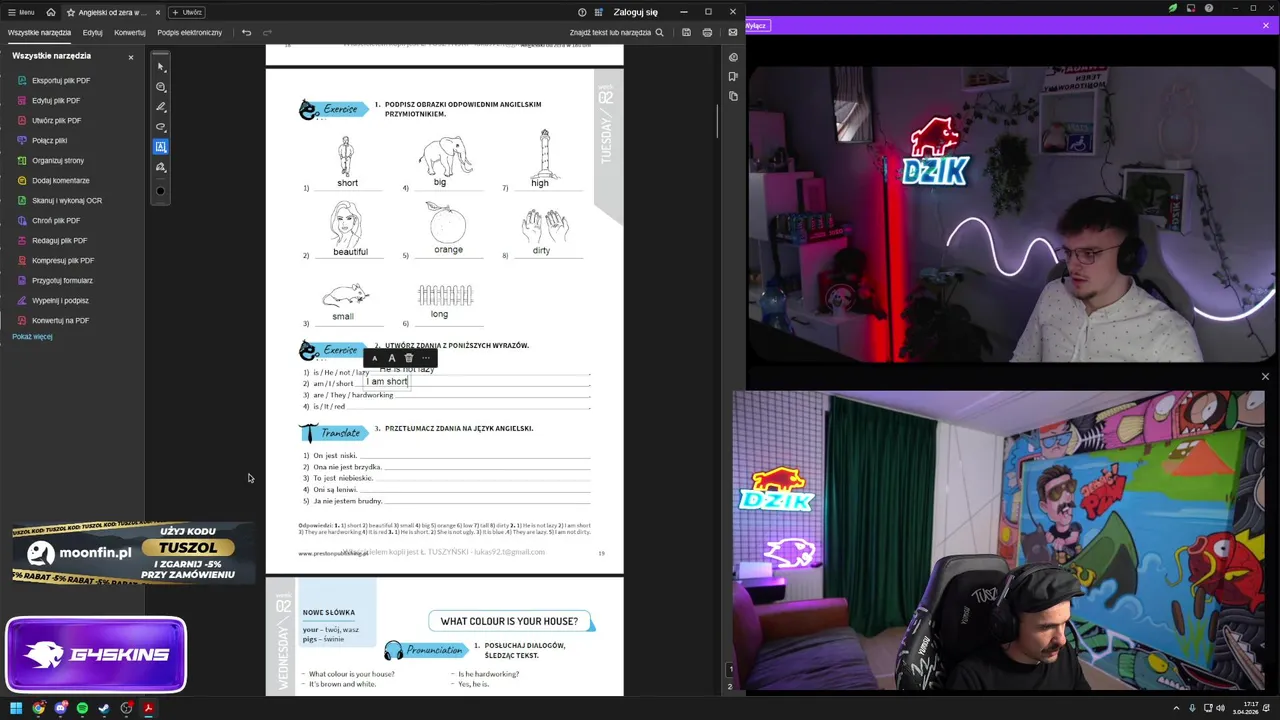Click the 'I am short' text field
1280x720 pixels.
[x=387, y=382]
